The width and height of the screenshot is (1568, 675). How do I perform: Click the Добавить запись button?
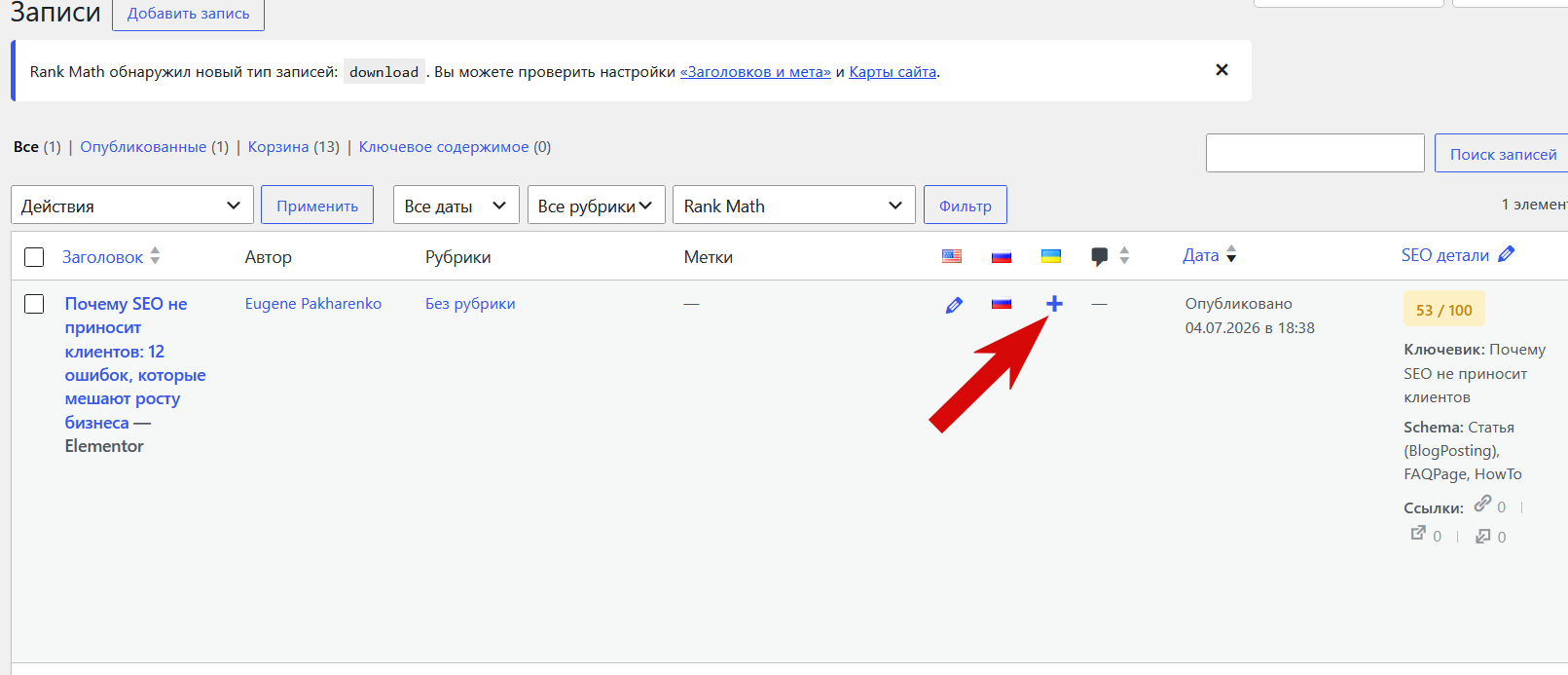(188, 14)
